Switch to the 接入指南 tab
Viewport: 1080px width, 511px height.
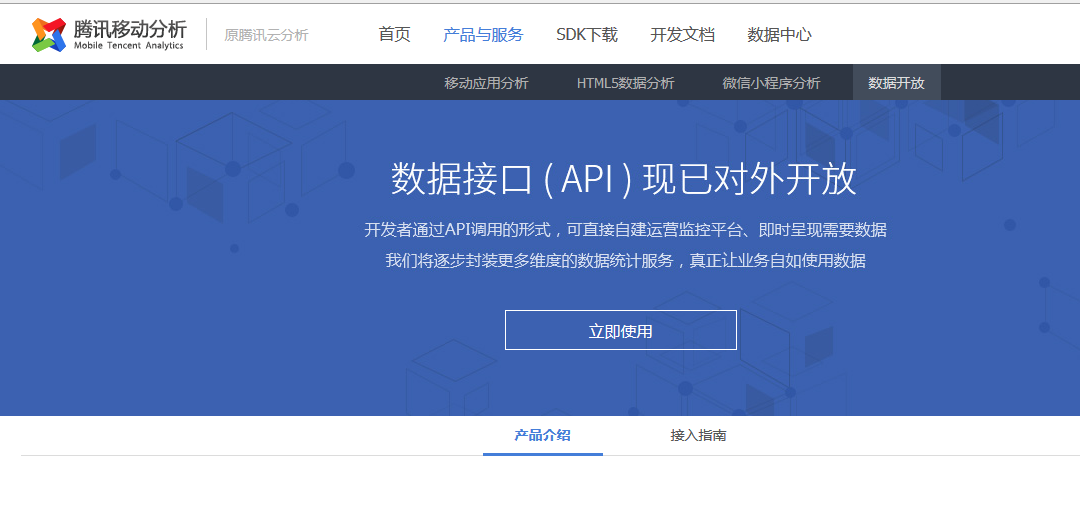[698, 435]
